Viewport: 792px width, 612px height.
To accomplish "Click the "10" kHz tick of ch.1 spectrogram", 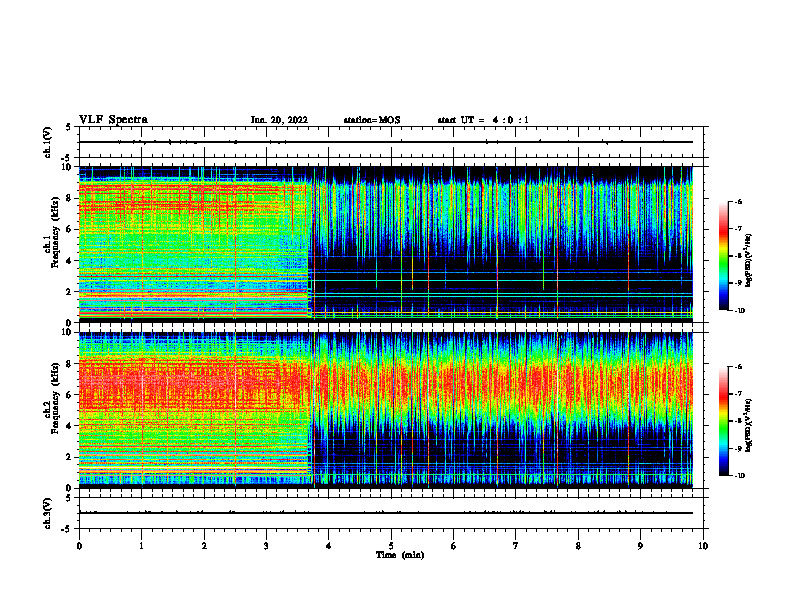I will click(x=68, y=167).
